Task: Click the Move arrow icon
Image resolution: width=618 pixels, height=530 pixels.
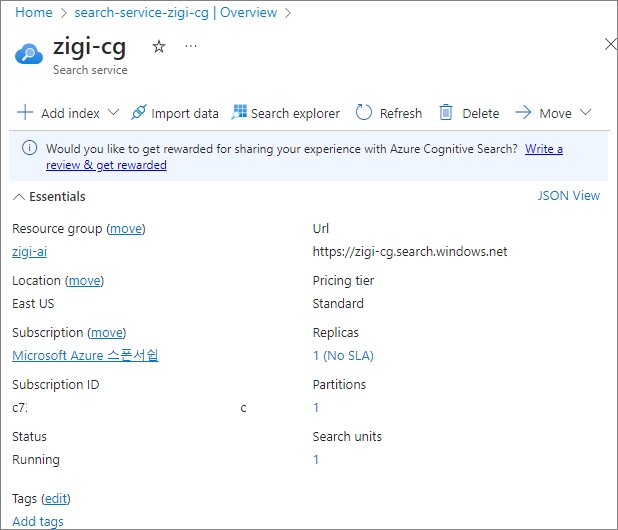Action: 523,113
